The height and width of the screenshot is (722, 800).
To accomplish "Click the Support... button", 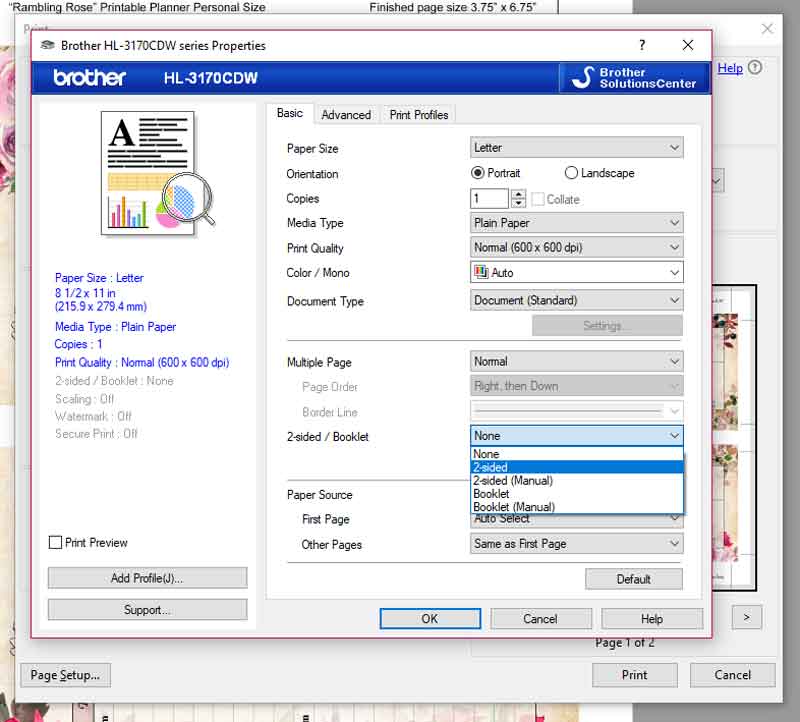I will coord(147,609).
